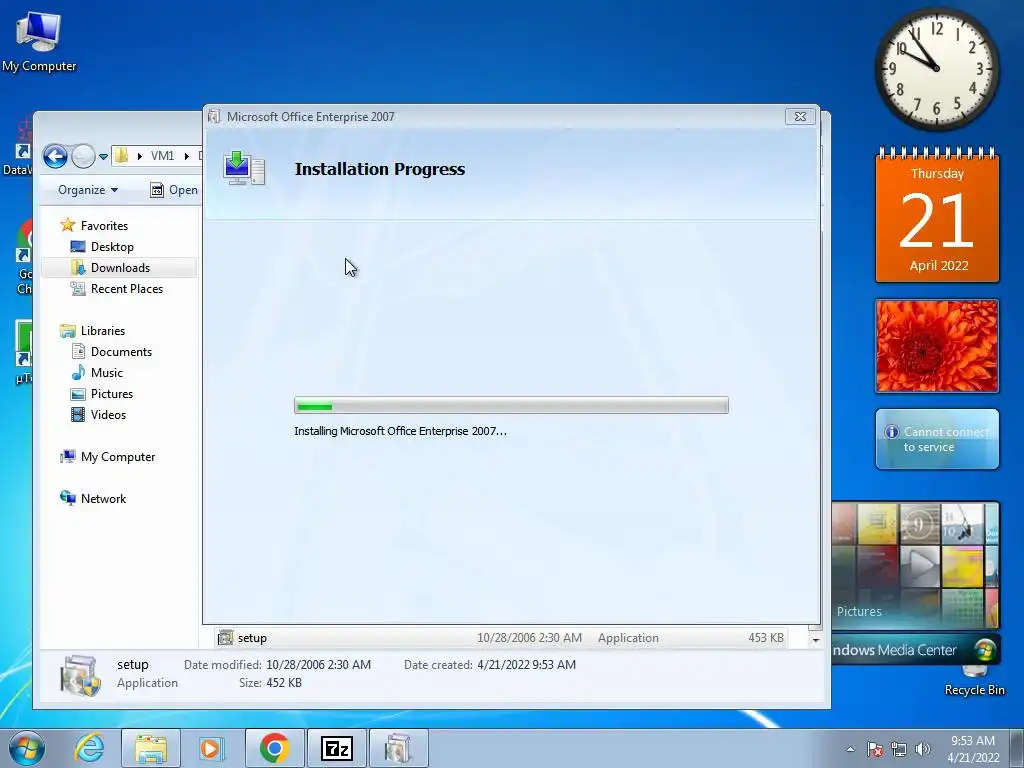Viewport: 1024px width, 768px height.
Task: Select Downloads under Favorites
Action: [120, 268]
